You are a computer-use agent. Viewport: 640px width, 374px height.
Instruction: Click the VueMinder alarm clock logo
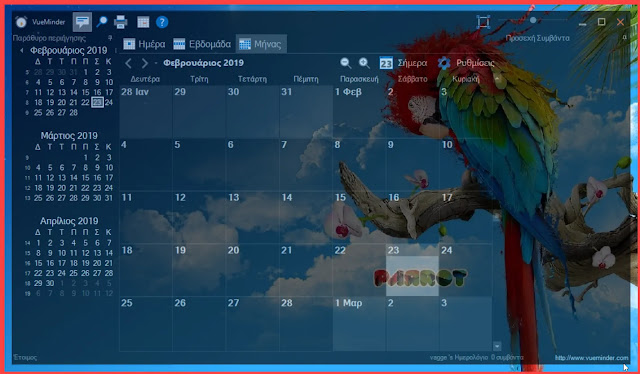(x=21, y=22)
